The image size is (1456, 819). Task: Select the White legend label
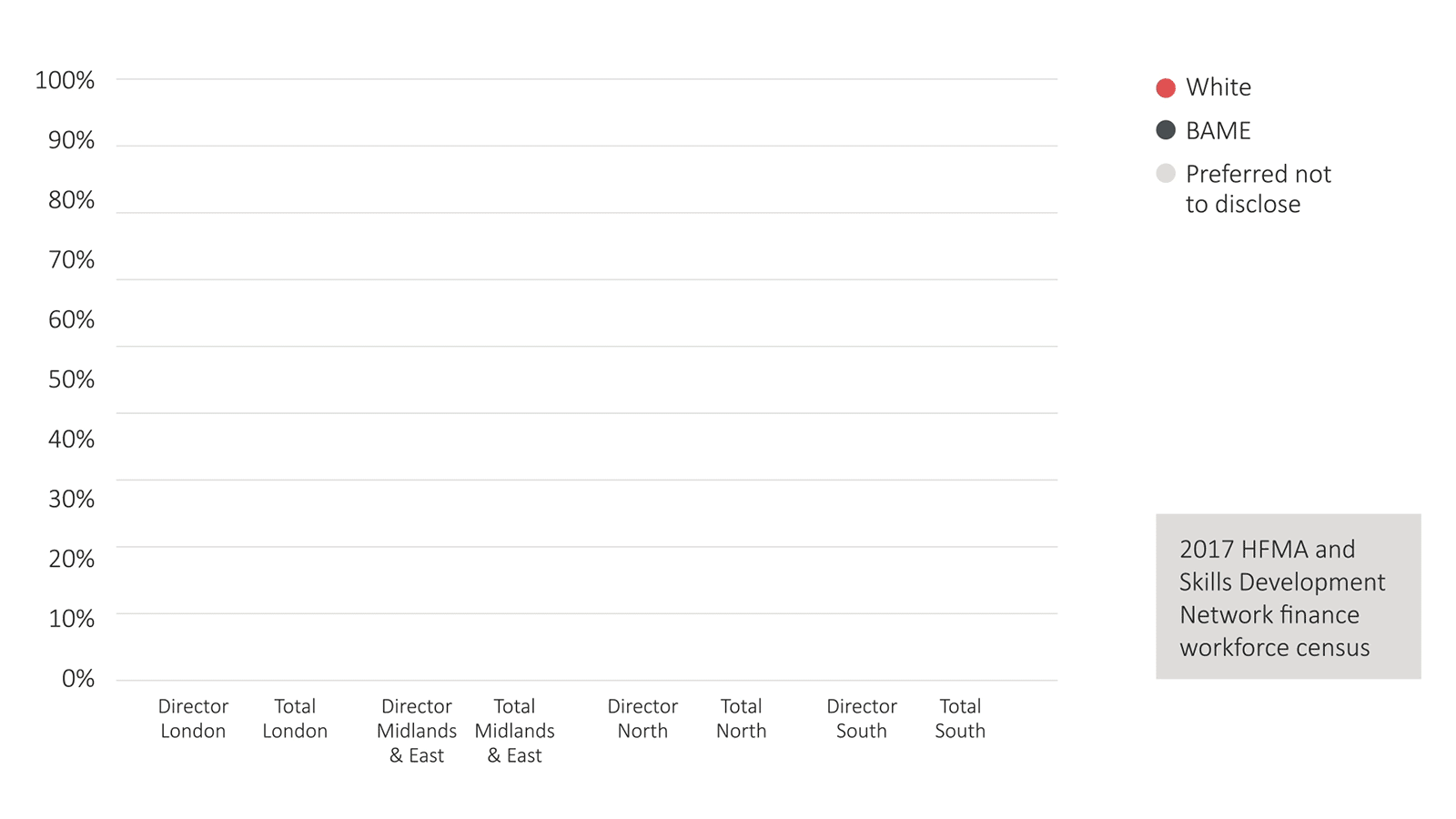point(1218,87)
